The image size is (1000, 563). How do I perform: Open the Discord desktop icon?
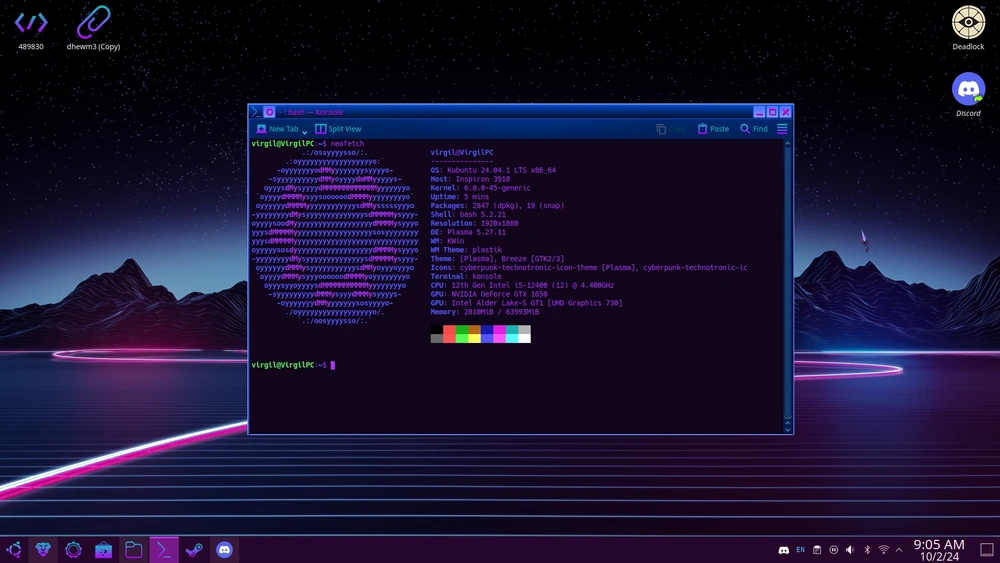(968, 91)
